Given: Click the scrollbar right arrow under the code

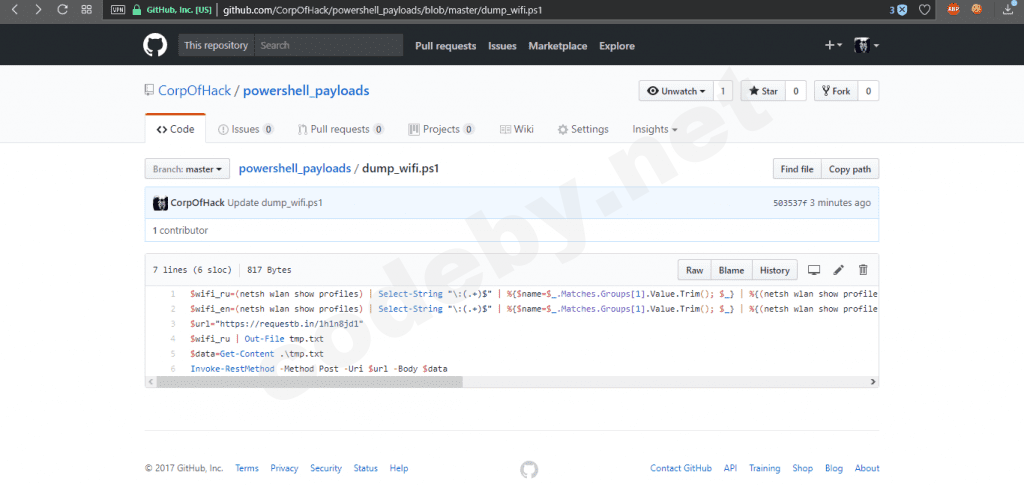Looking at the screenshot, I should [873, 382].
